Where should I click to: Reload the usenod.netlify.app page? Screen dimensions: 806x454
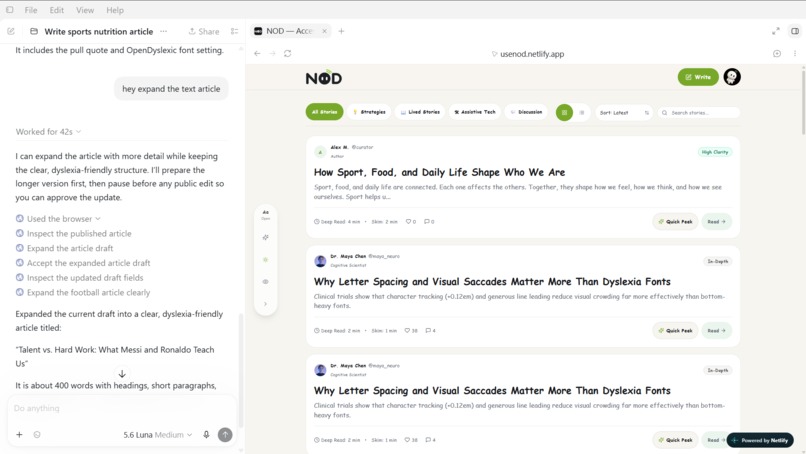(287, 53)
